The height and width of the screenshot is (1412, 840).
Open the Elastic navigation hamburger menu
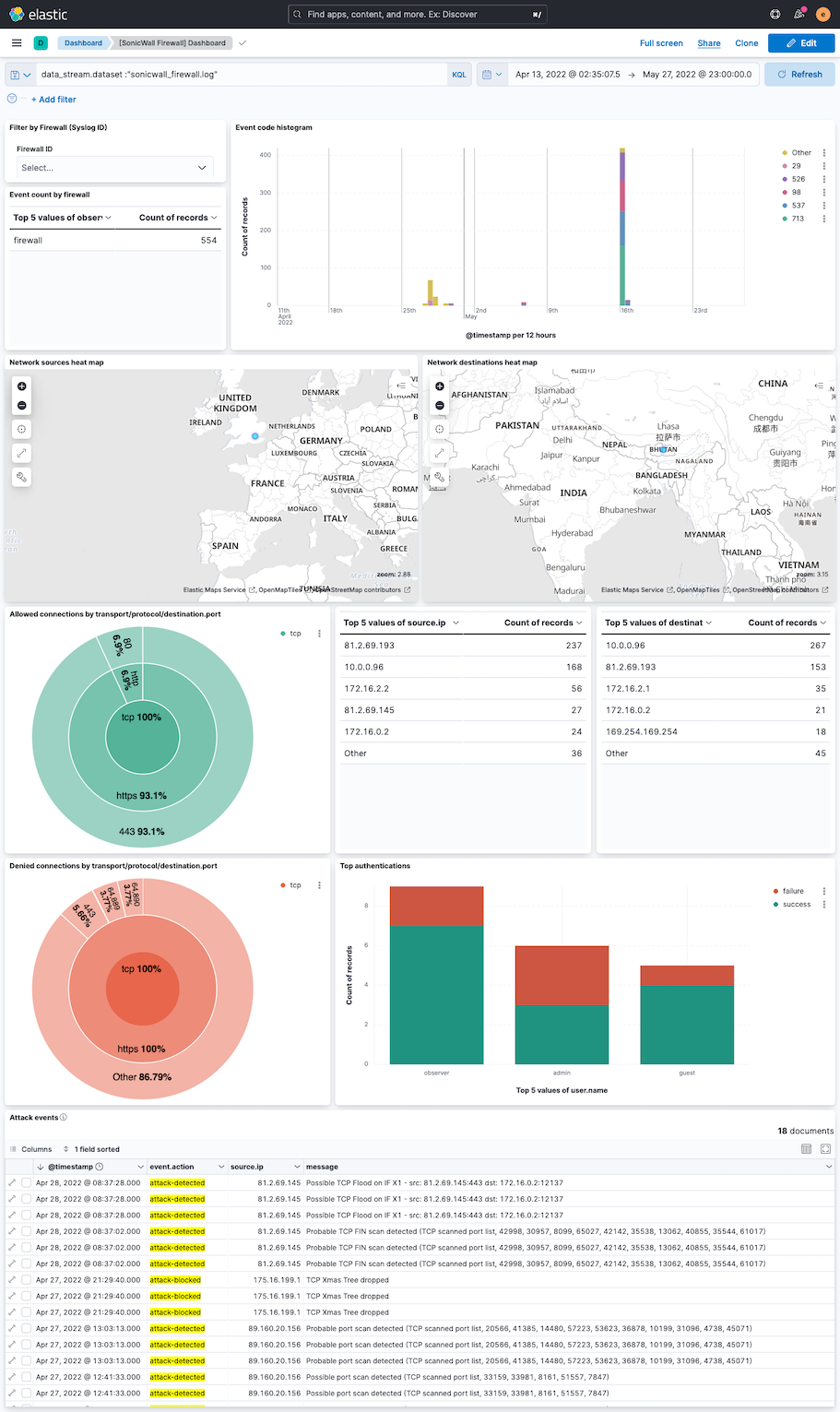[16, 42]
